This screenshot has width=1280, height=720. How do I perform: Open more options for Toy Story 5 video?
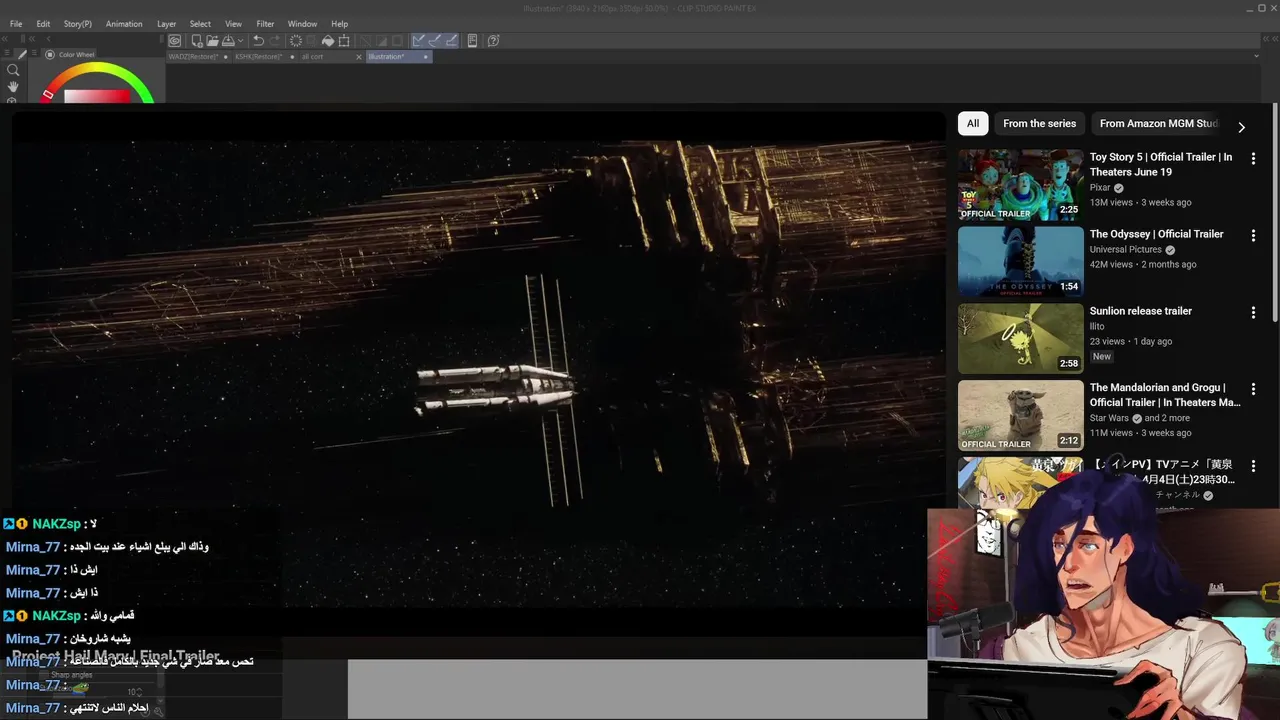[1253, 158]
